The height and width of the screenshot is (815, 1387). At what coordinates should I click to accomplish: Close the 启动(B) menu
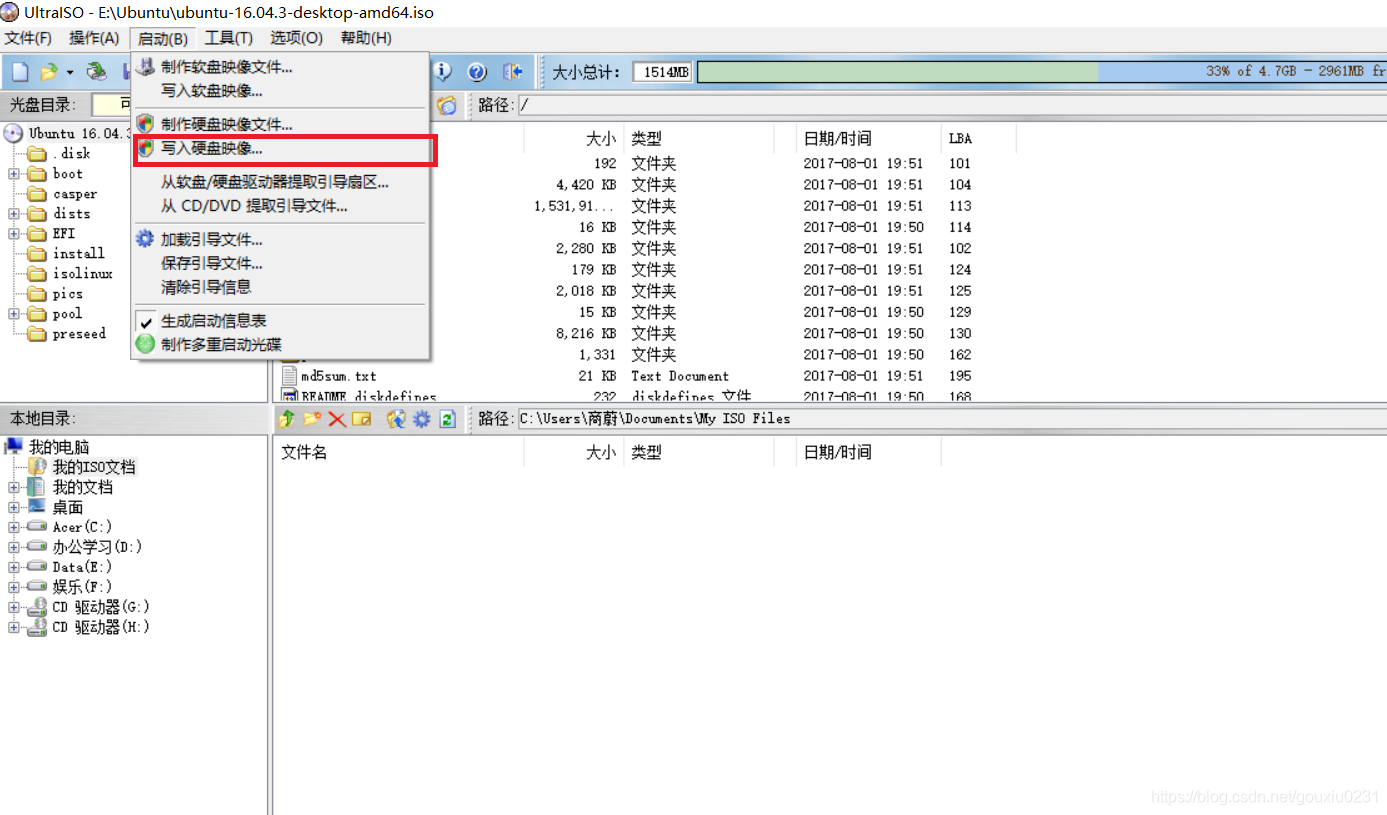click(x=162, y=38)
